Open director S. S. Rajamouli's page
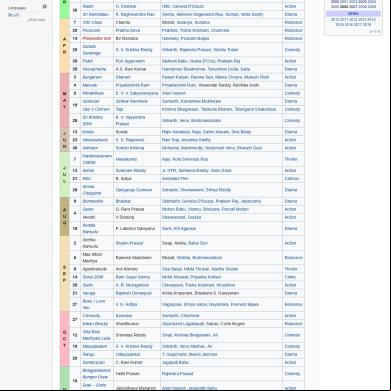The image size is (391, 391). [x=130, y=140]
